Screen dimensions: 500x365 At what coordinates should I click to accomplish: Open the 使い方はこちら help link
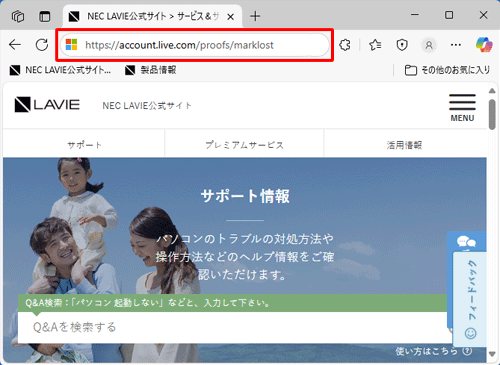(434, 351)
